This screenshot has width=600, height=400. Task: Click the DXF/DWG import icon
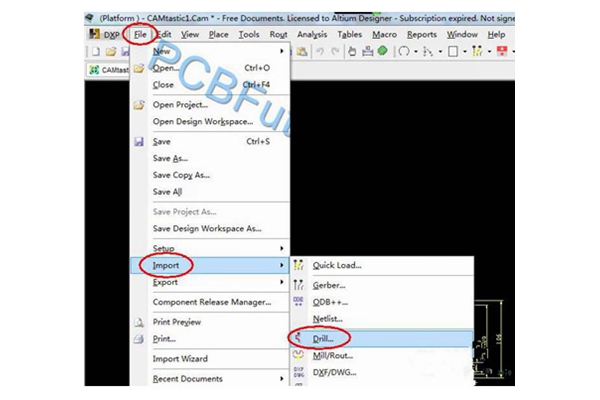point(299,372)
